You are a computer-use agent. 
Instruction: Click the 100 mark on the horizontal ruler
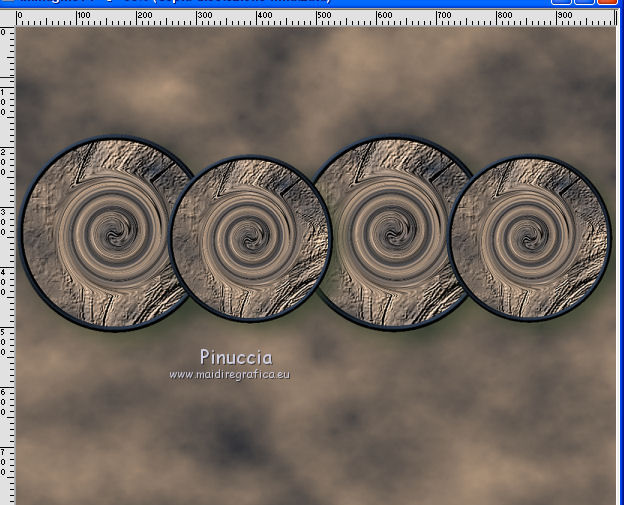point(84,16)
